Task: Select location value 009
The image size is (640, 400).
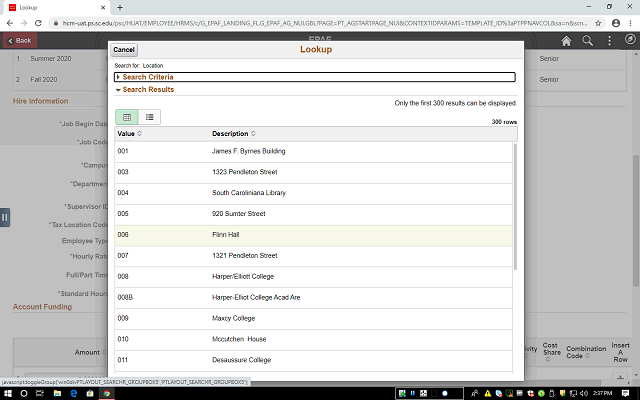Action: 123,318
